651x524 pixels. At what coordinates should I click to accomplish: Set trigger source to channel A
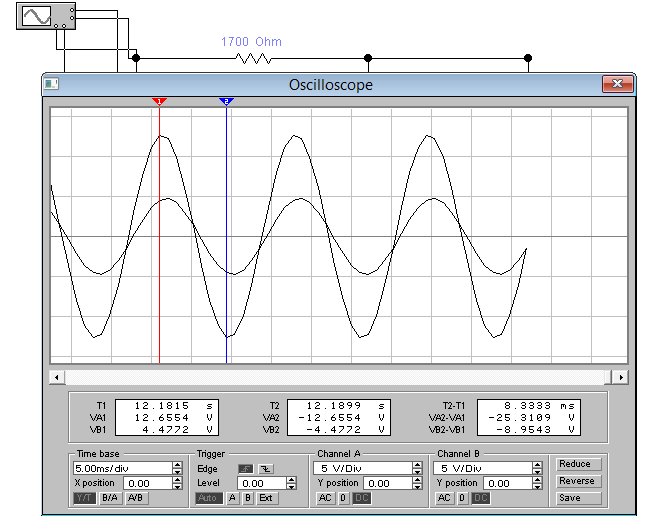click(x=233, y=498)
